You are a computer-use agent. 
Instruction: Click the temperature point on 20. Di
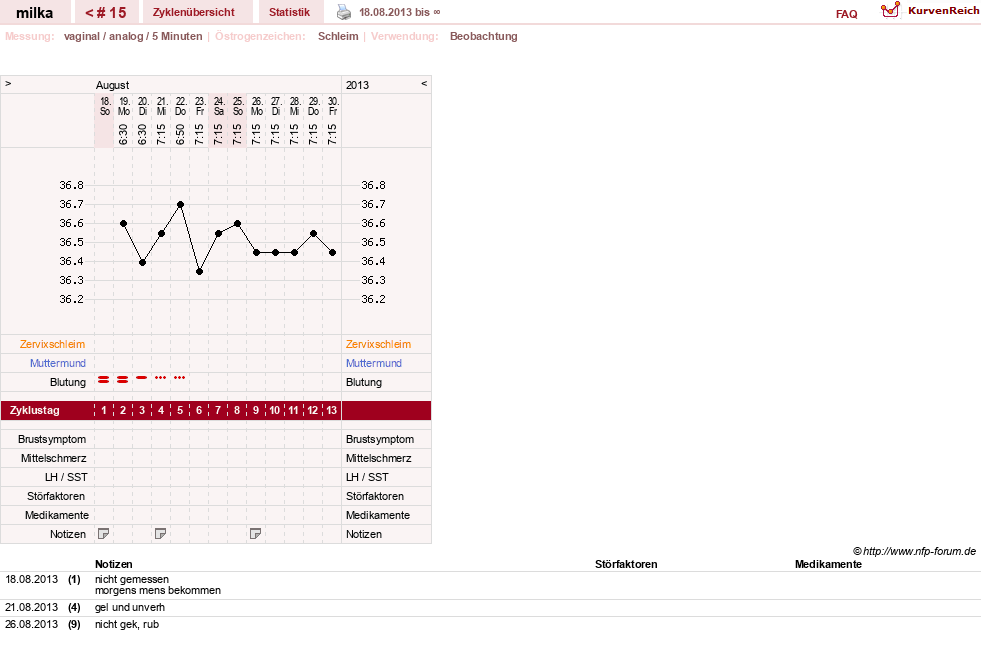(142, 262)
